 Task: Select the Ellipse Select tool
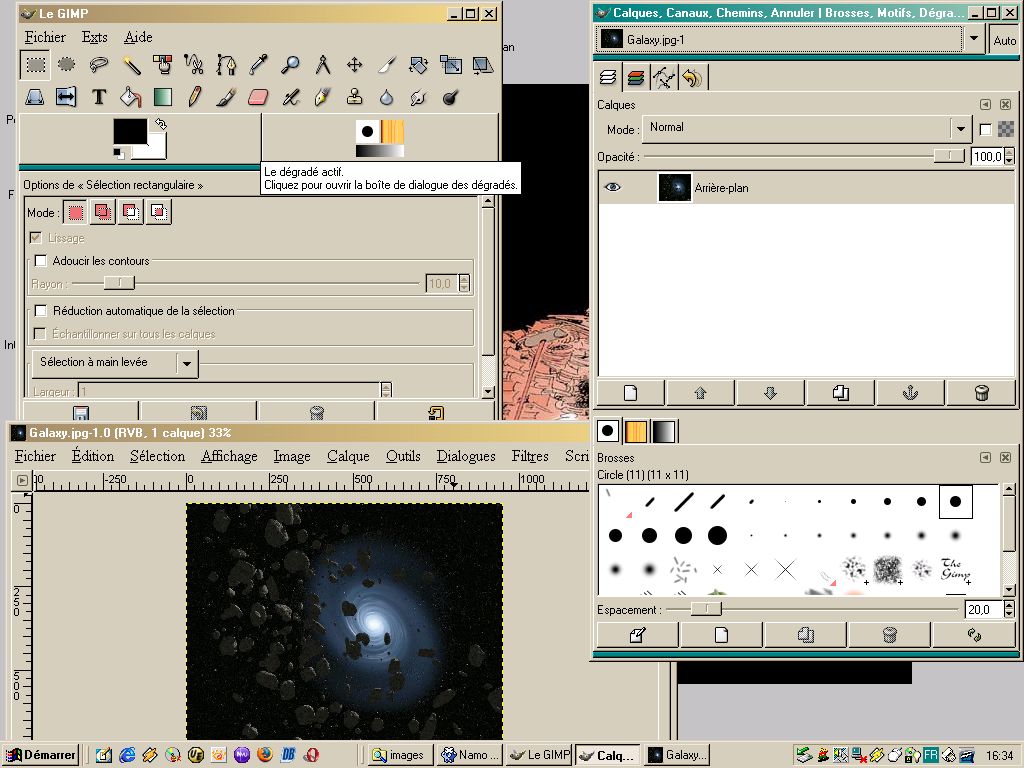pyautogui.click(x=67, y=65)
